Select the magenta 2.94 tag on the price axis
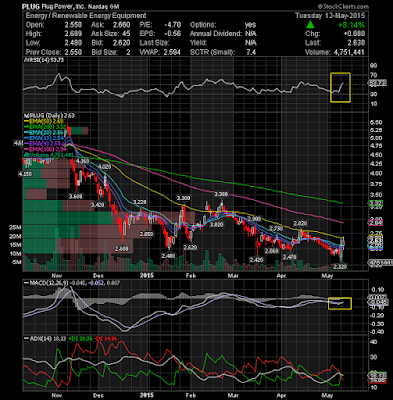This screenshot has height=400, width=393. 376,222
